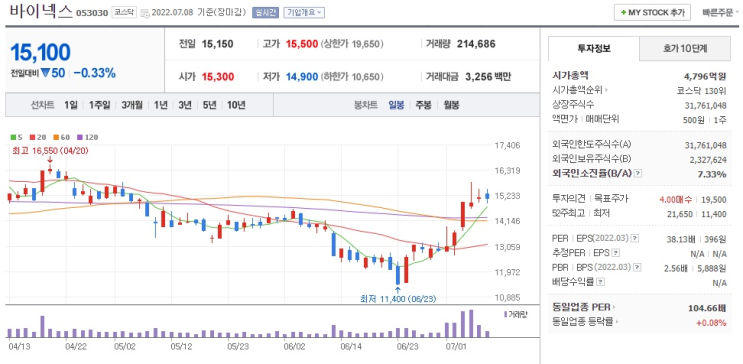Click the stock code 053030
The width and height of the screenshot is (743, 364).
click(x=92, y=13)
